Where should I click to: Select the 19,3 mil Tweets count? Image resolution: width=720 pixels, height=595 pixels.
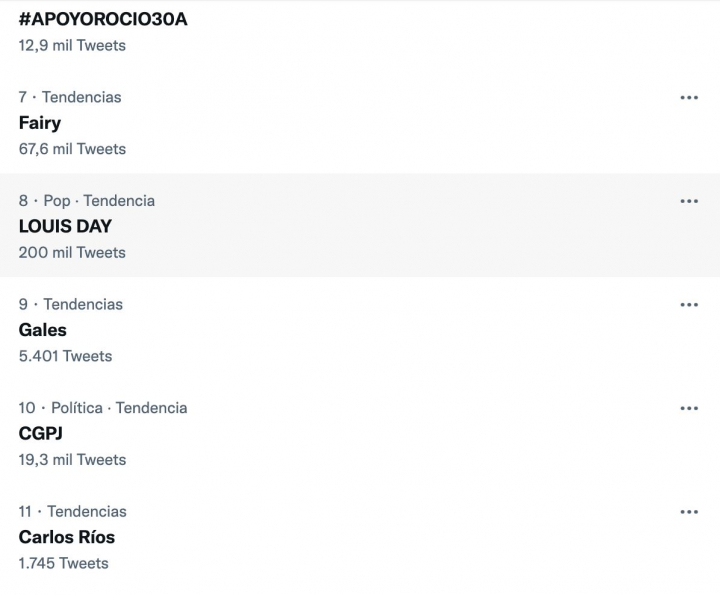tap(72, 460)
